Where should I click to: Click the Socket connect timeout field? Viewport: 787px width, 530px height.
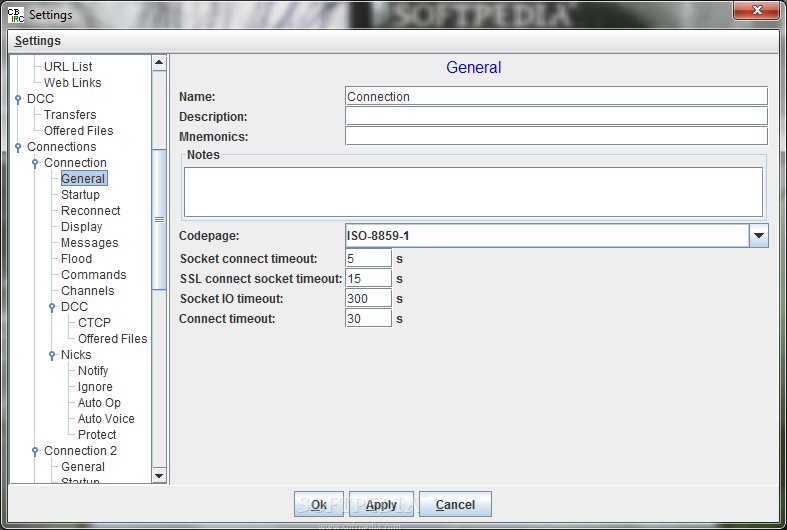coord(368,258)
